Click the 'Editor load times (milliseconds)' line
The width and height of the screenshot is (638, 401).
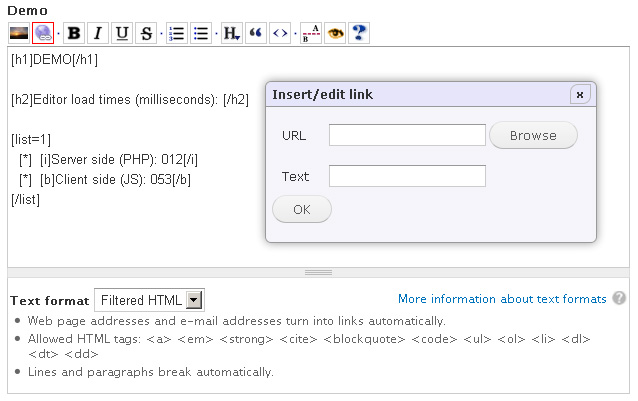[130, 99]
